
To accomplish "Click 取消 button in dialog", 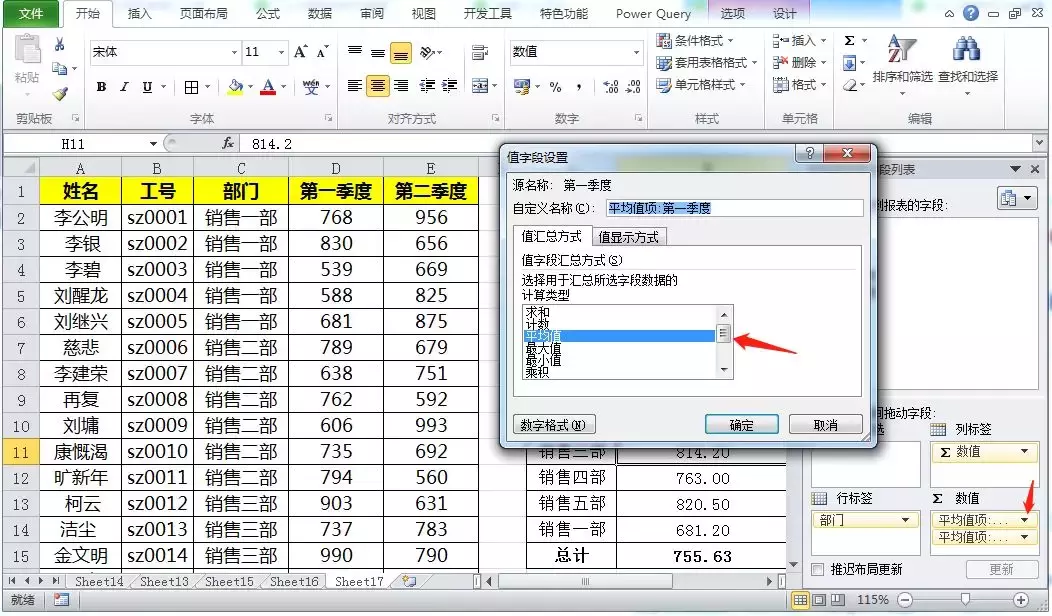I will pos(825,425).
